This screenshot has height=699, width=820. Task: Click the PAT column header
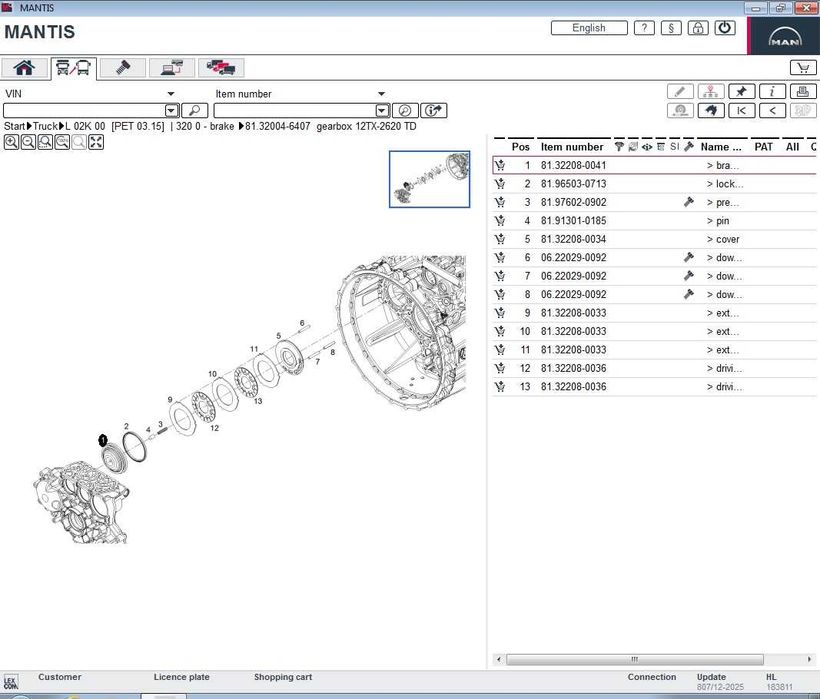click(x=764, y=147)
